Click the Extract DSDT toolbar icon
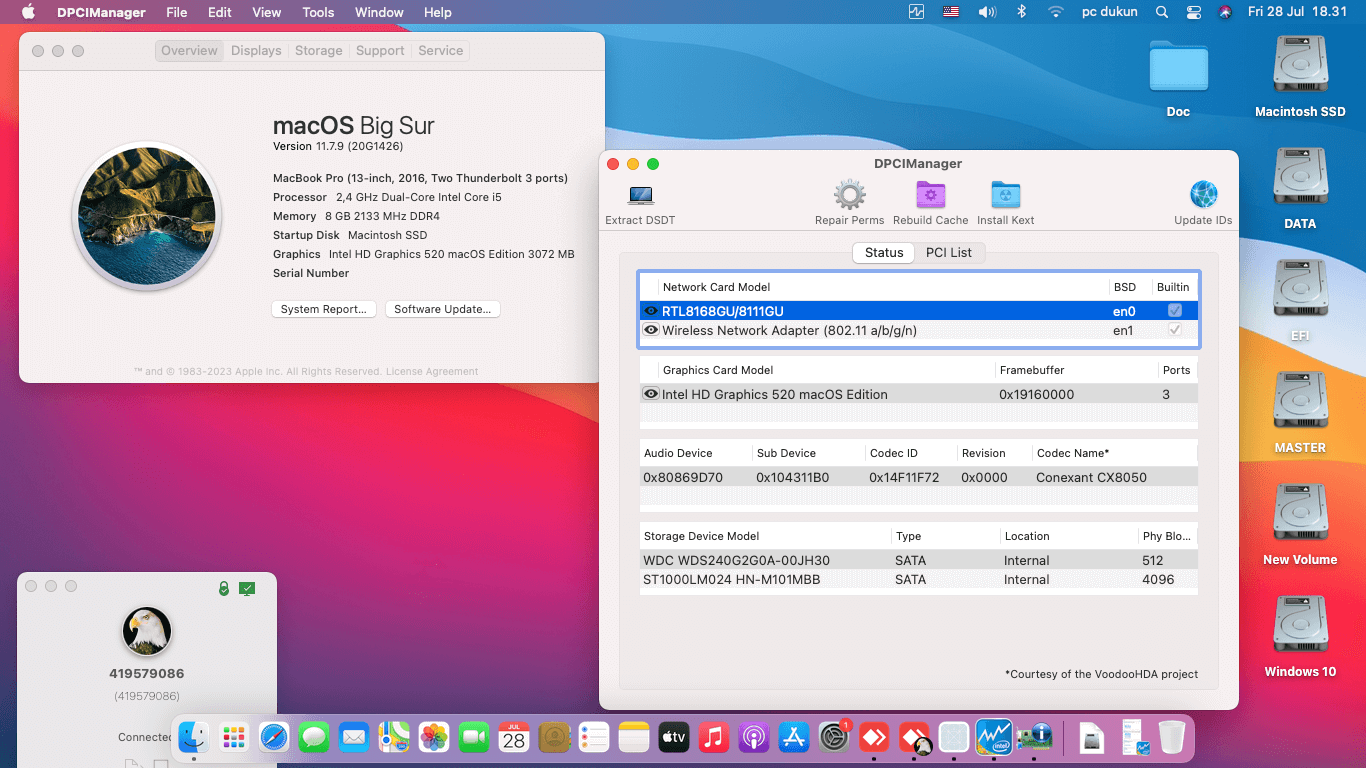 point(640,196)
